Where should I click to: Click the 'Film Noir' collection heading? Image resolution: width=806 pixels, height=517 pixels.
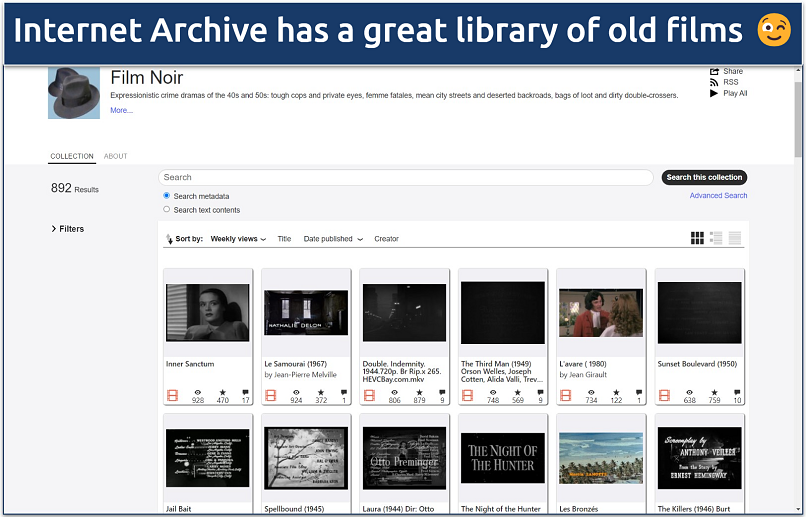point(146,78)
